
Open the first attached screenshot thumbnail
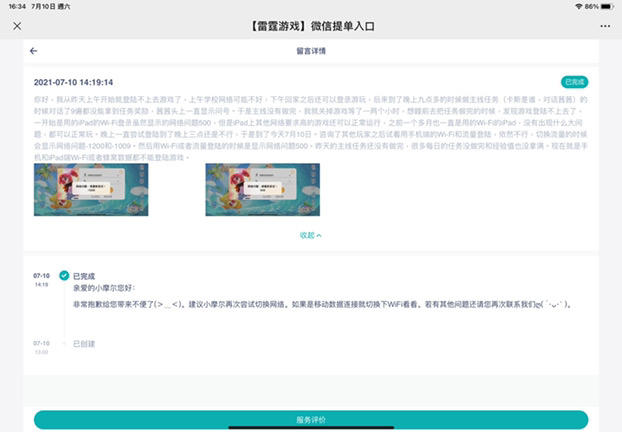[x=77, y=189]
